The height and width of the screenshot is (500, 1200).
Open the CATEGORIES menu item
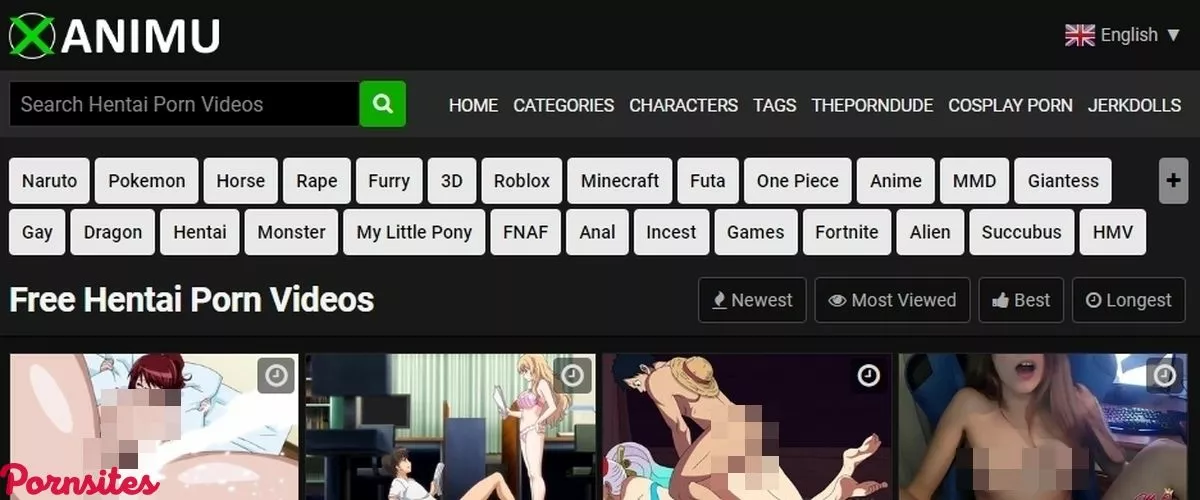point(564,105)
